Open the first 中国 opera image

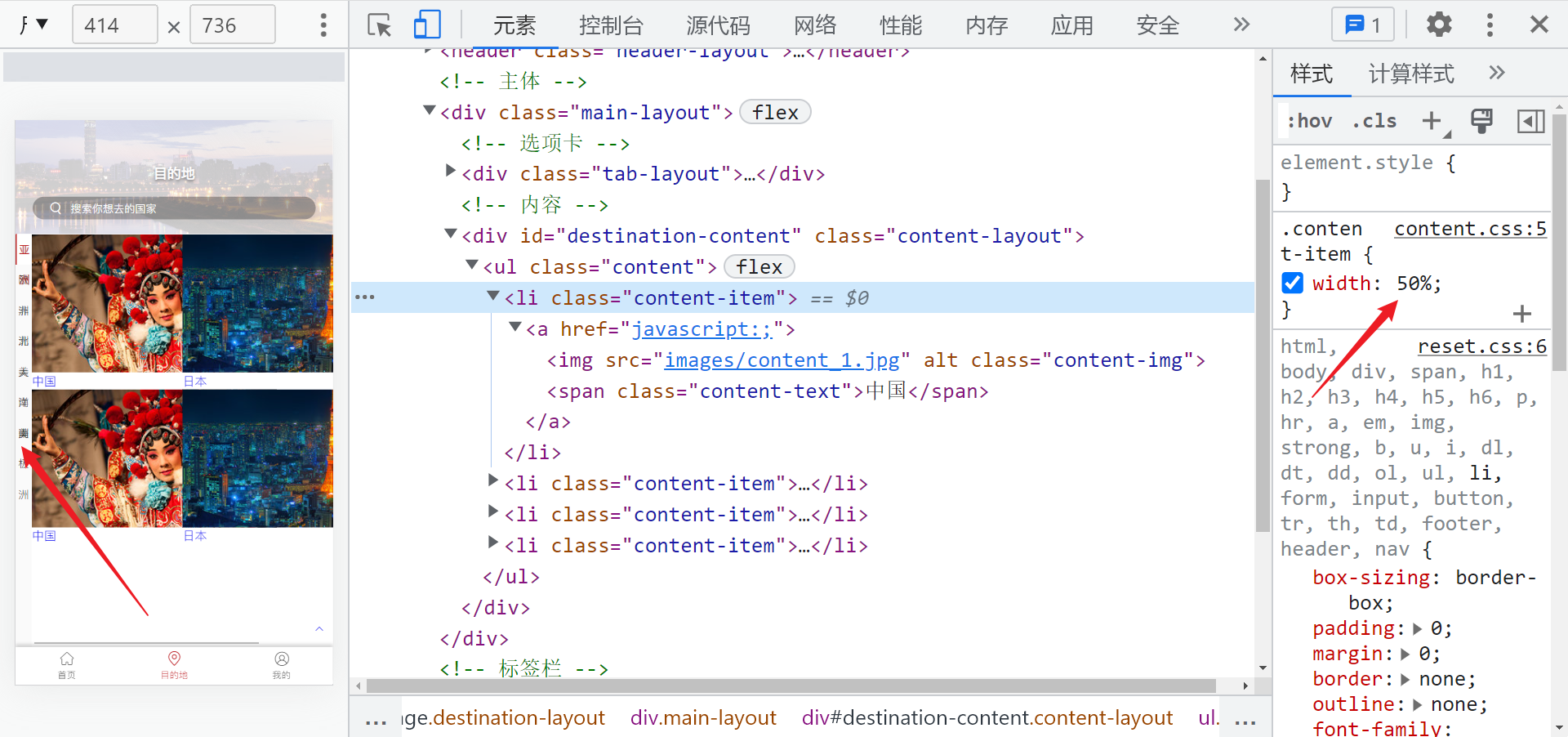(108, 304)
